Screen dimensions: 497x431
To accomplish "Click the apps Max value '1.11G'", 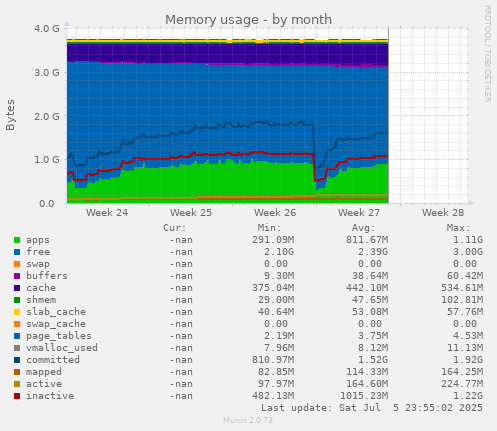I will 468,240.
